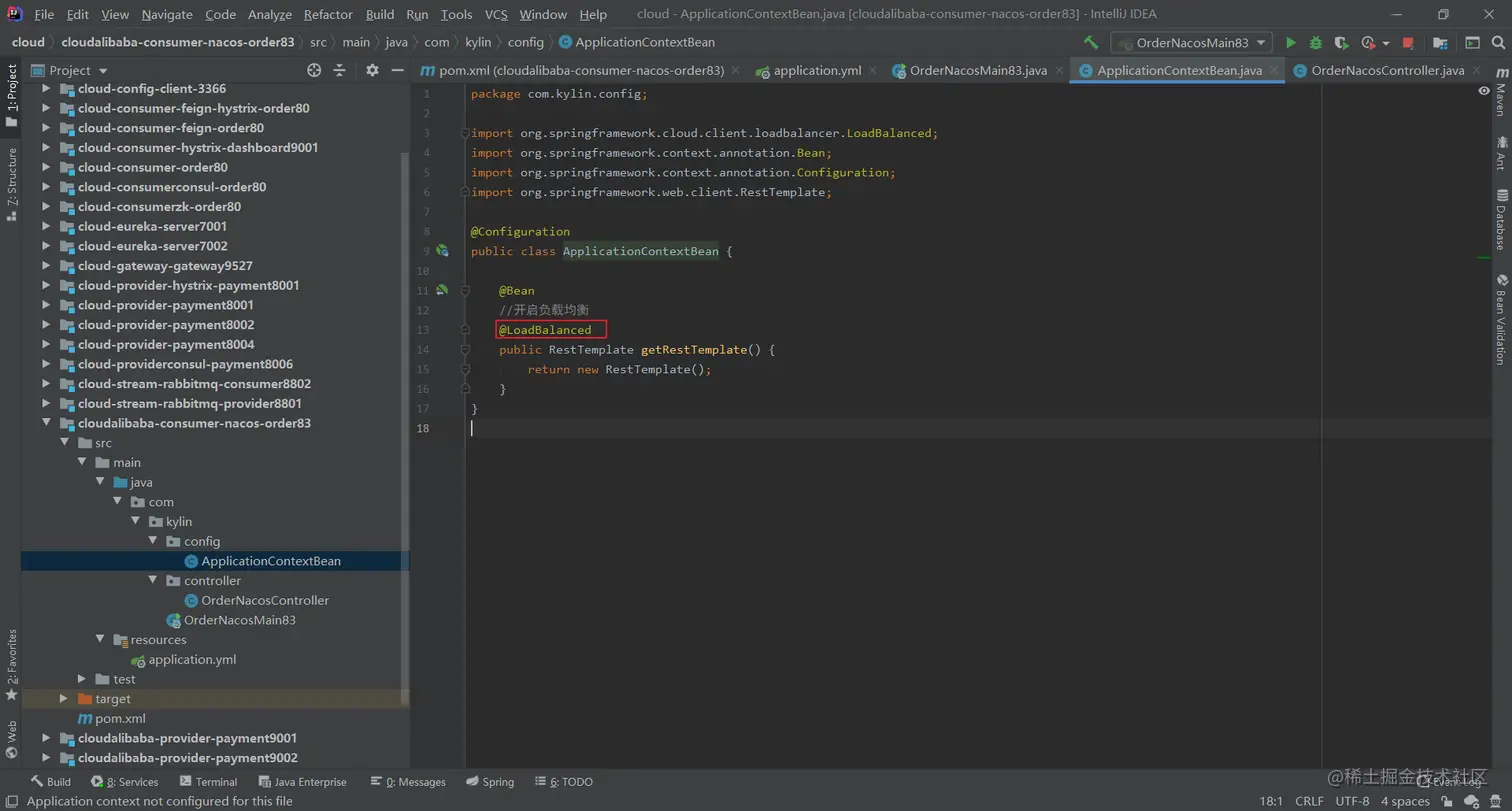The width and height of the screenshot is (1512, 811).
Task: Open the Build tool window
Action: [50, 782]
